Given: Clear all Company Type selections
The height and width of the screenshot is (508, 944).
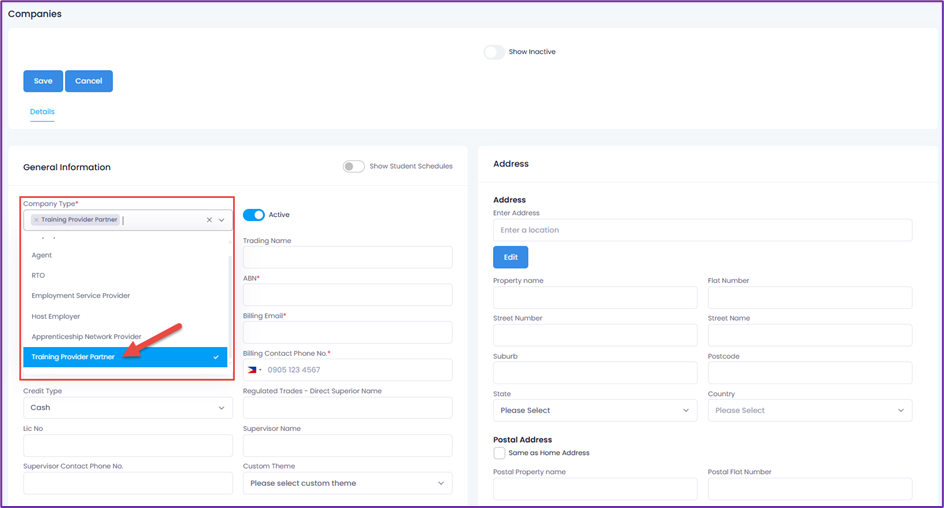Looking at the screenshot, I should pyautogui.click(x=209, y=220).
